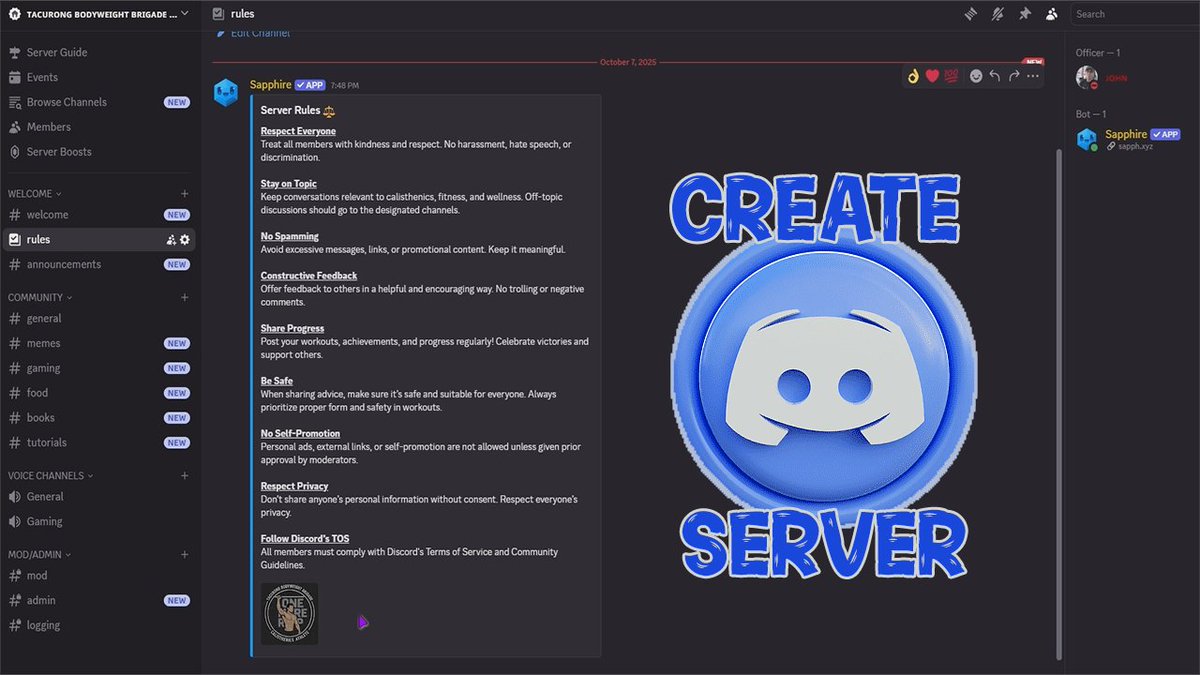This screenshot has height=675, width=1200.
Task: Open the Threads icon in channel header
Action: 970,14
